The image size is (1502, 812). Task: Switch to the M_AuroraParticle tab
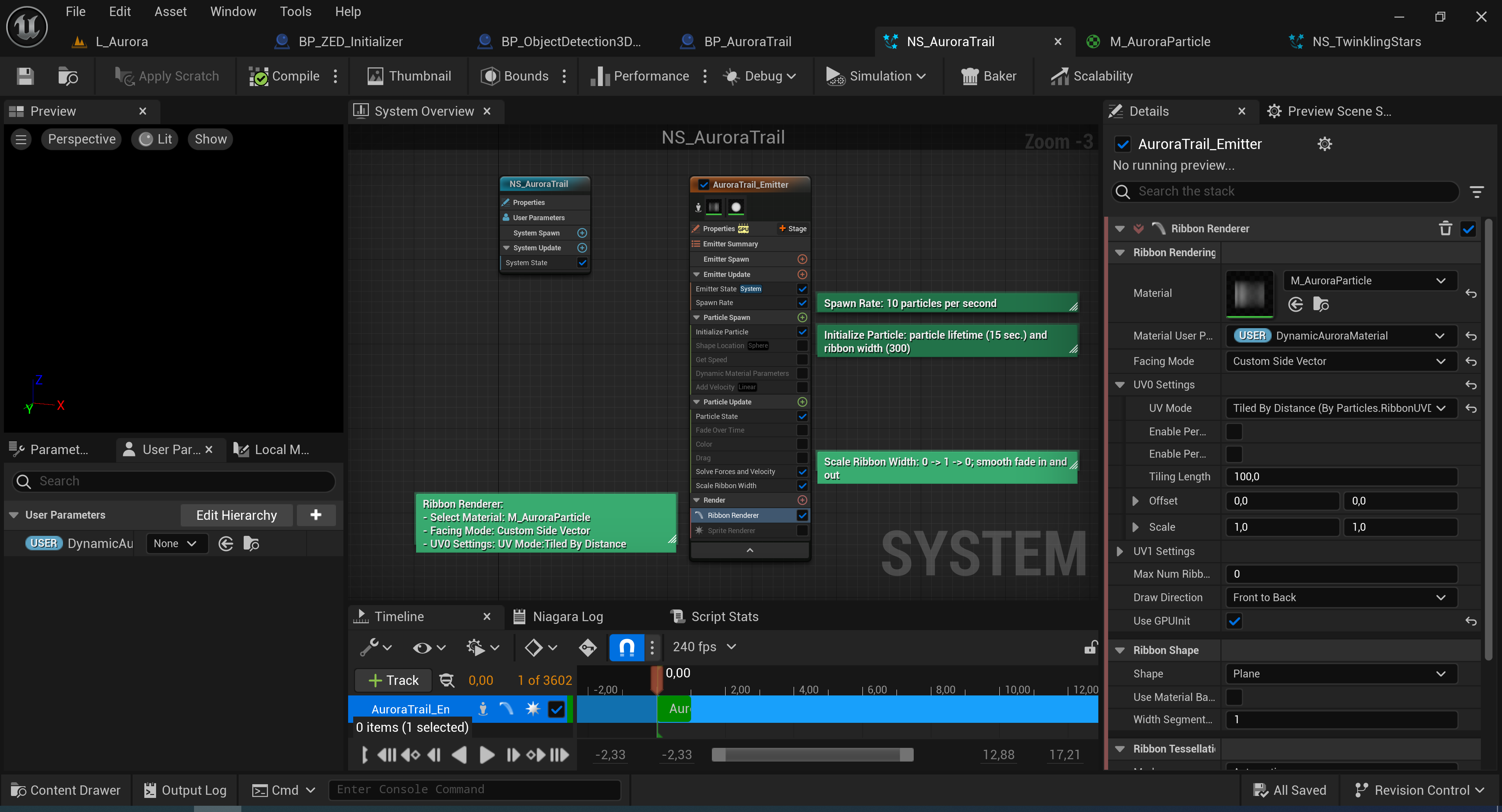click(x=1160, y=42)
